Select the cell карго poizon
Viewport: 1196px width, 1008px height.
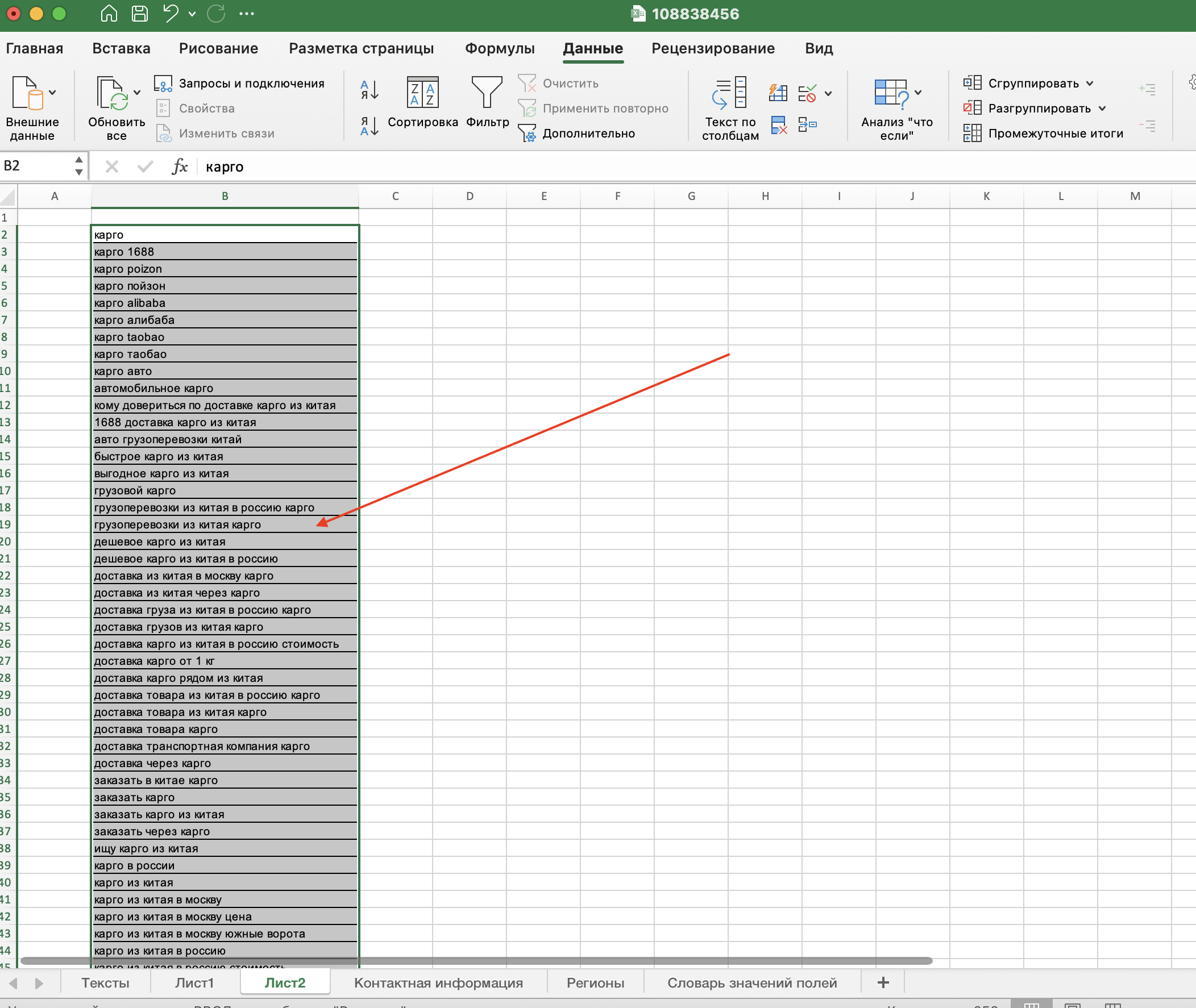[x=225, y=269]
